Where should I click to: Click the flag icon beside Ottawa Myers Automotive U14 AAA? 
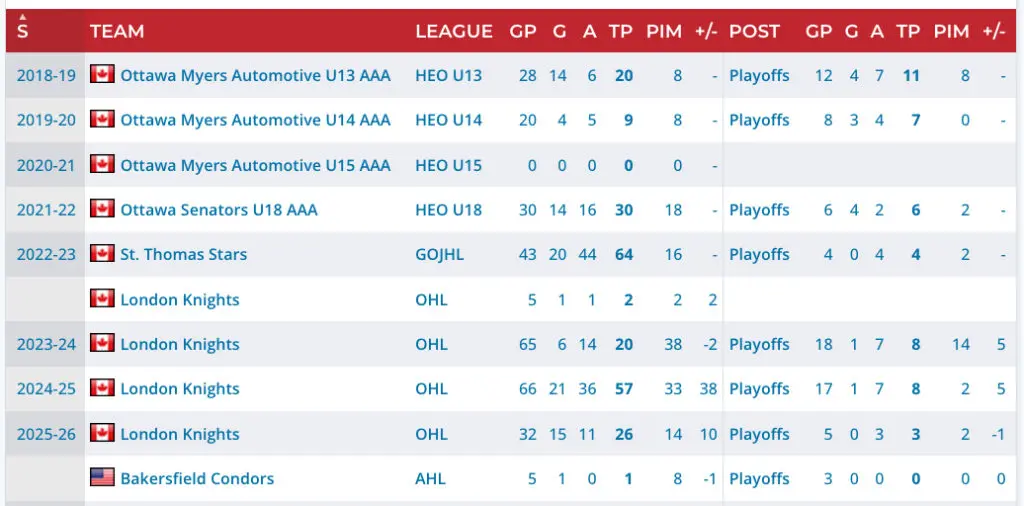click(103, 119)
